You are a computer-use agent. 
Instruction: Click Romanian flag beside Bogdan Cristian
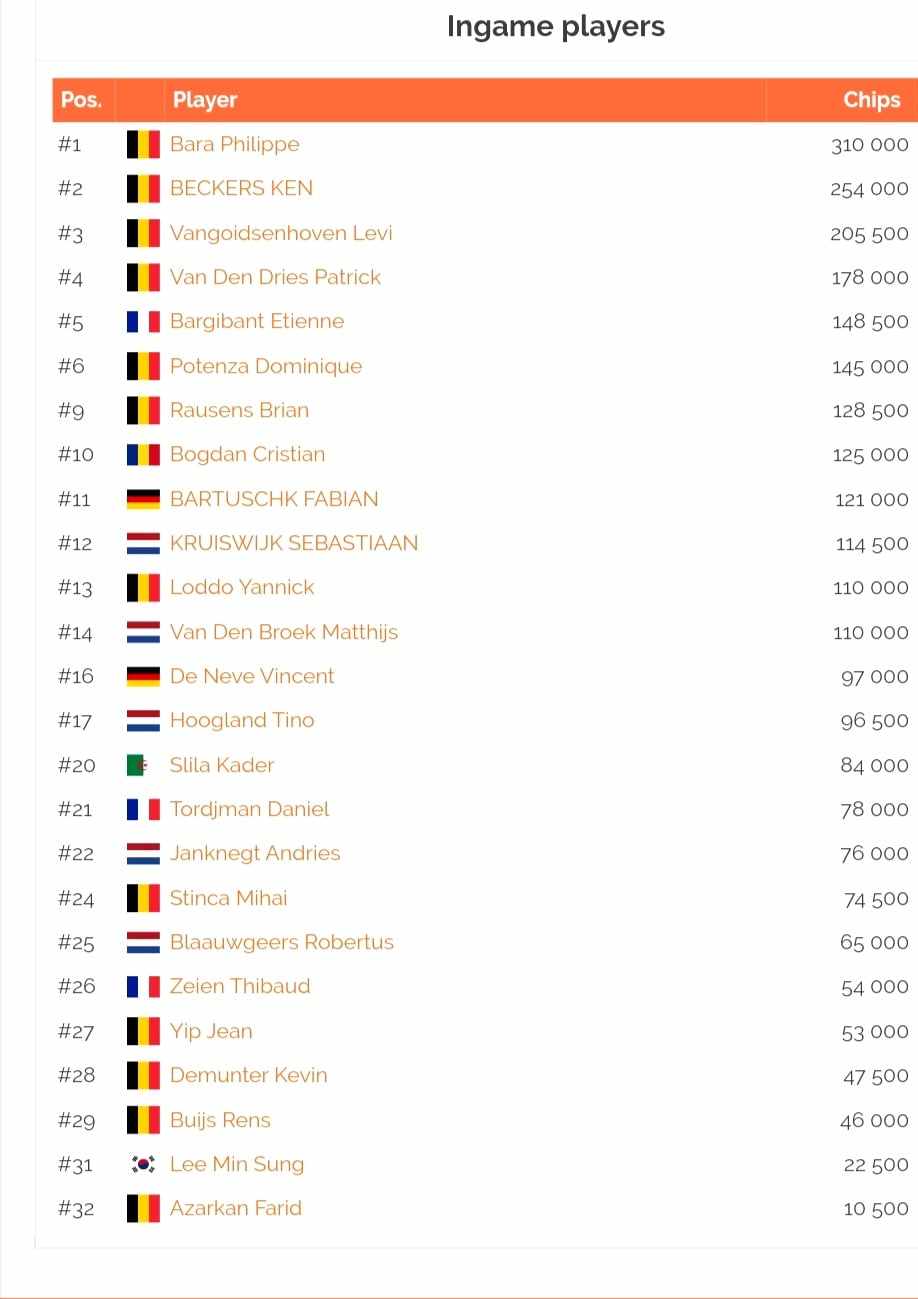[143, 454]
